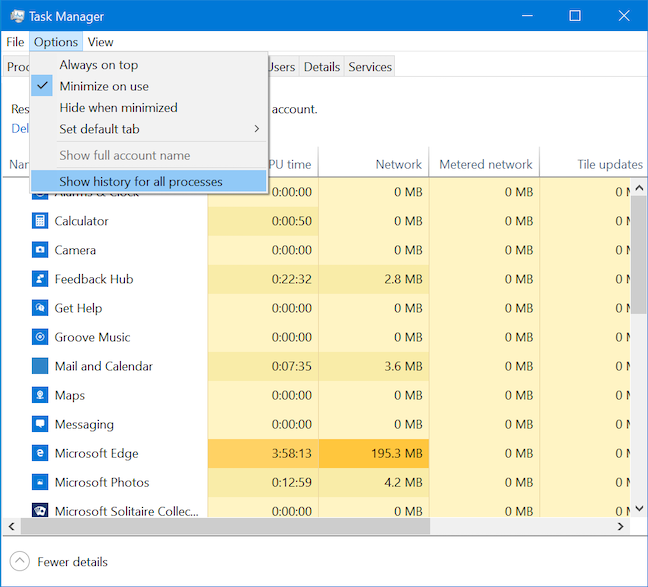Viewport: 648px width, 587px height.
Task: Click the Mail and Calendar app icon
Action: pyautogui.click(x=40, y=366)
